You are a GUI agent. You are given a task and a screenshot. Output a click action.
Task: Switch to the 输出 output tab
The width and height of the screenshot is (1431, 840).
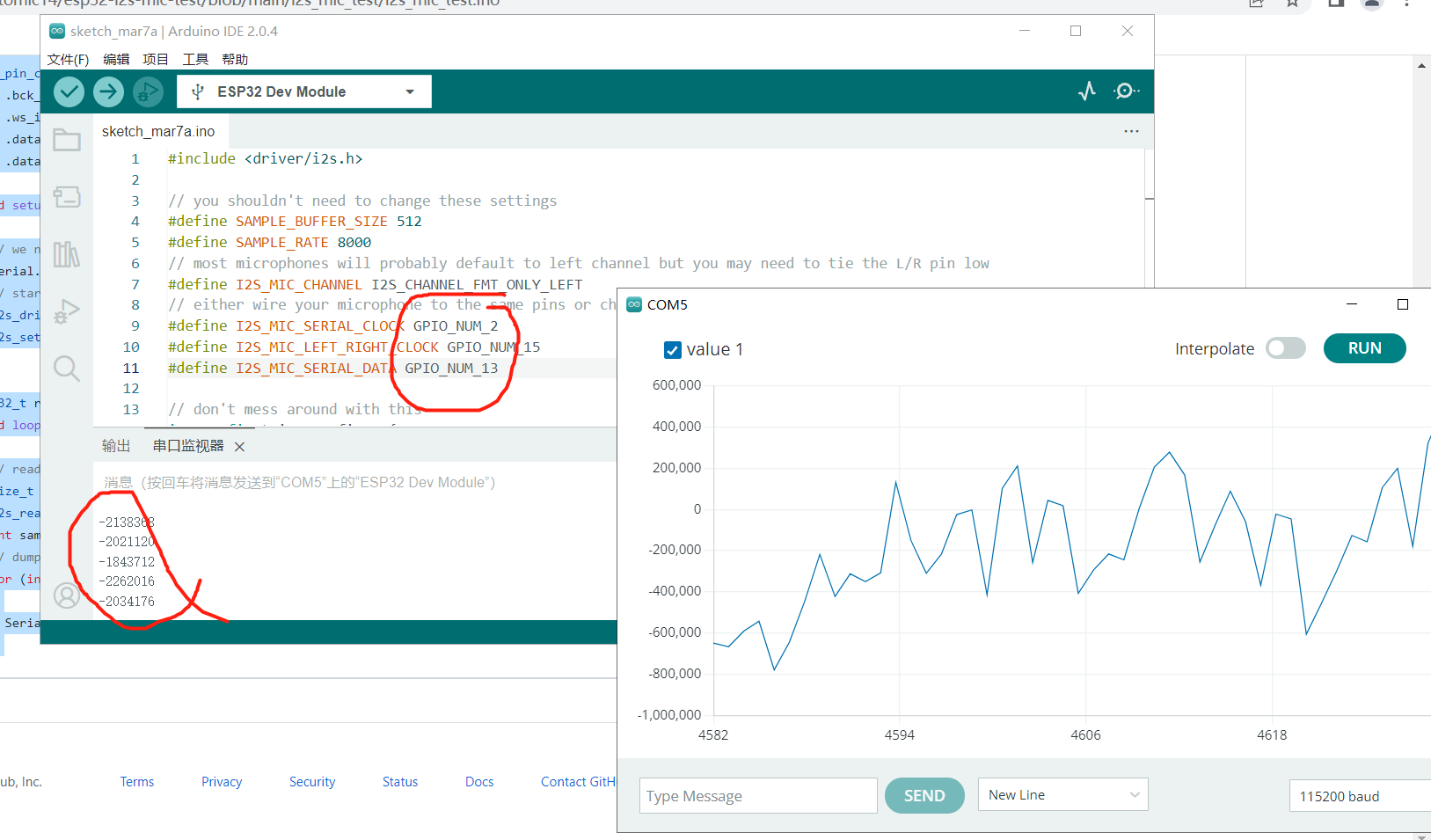click(x=116, y=446)
